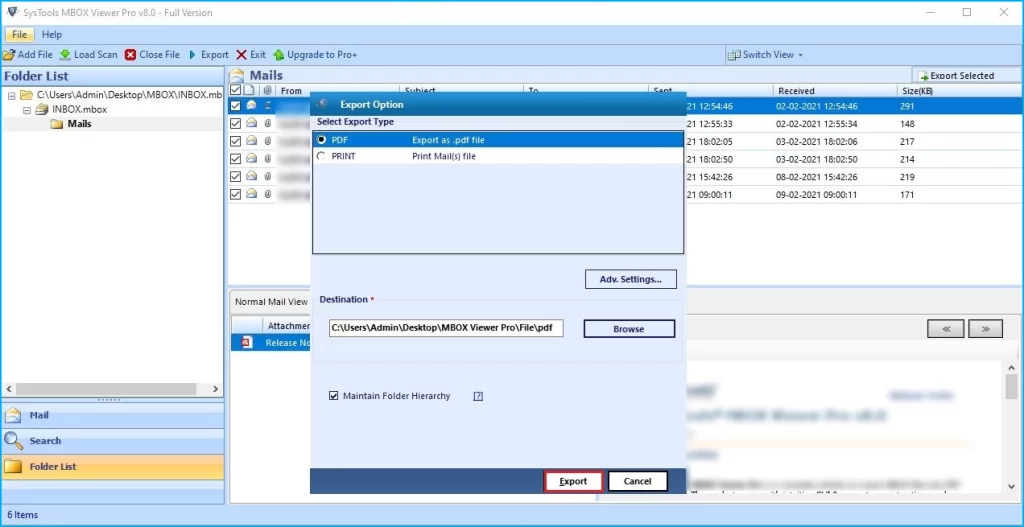
Task: Click the Export toolbar item
Action: pos(209,55)
